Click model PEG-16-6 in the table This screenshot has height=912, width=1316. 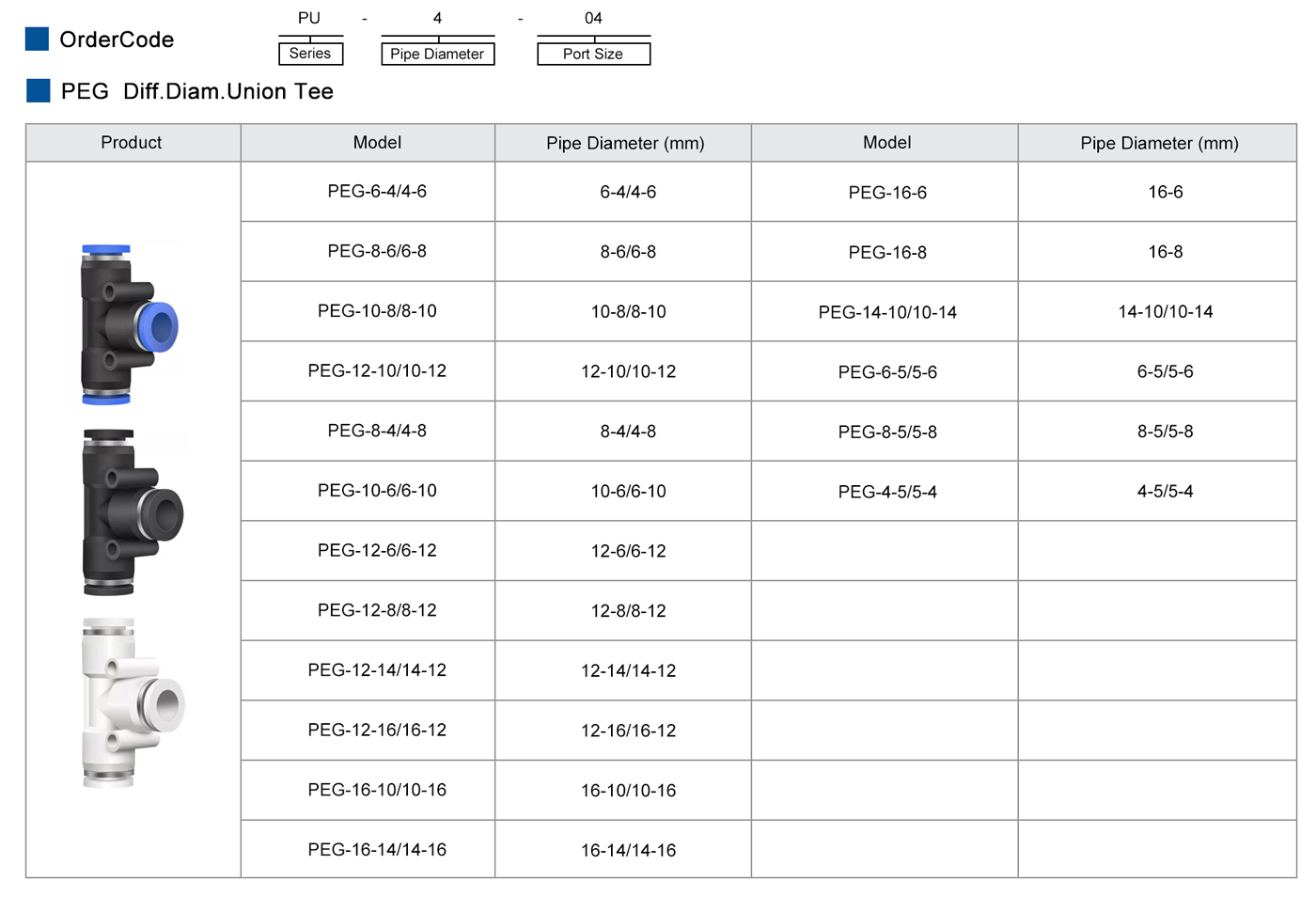point(887,193)
